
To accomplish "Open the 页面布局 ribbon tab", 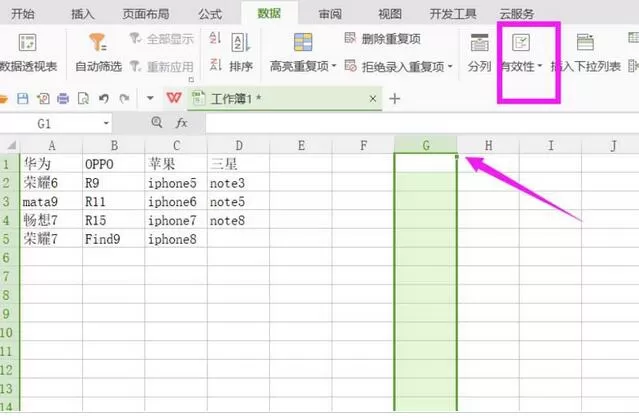I will (x=146, y=14).
